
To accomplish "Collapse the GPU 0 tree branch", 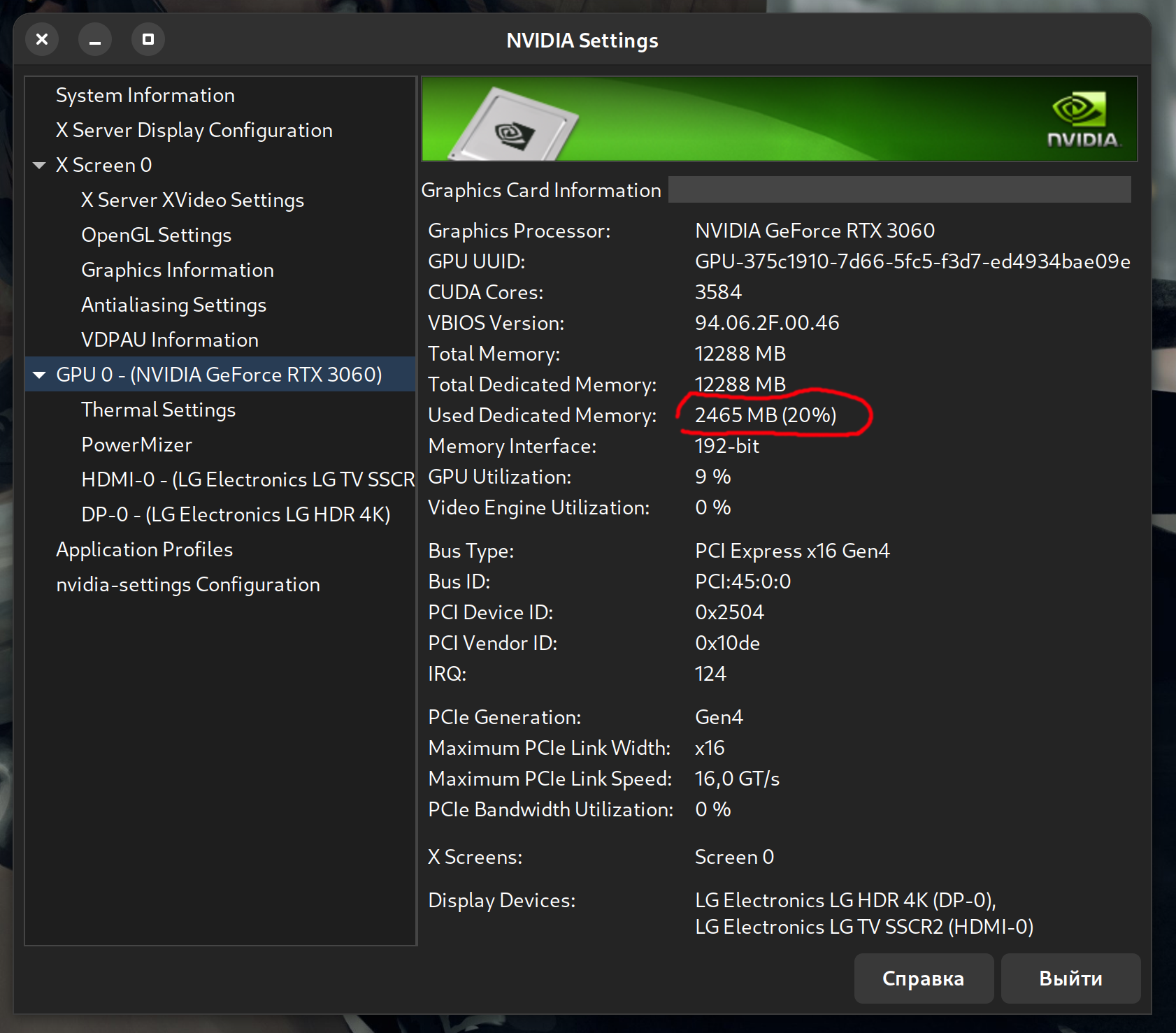I will pos(39,375).
